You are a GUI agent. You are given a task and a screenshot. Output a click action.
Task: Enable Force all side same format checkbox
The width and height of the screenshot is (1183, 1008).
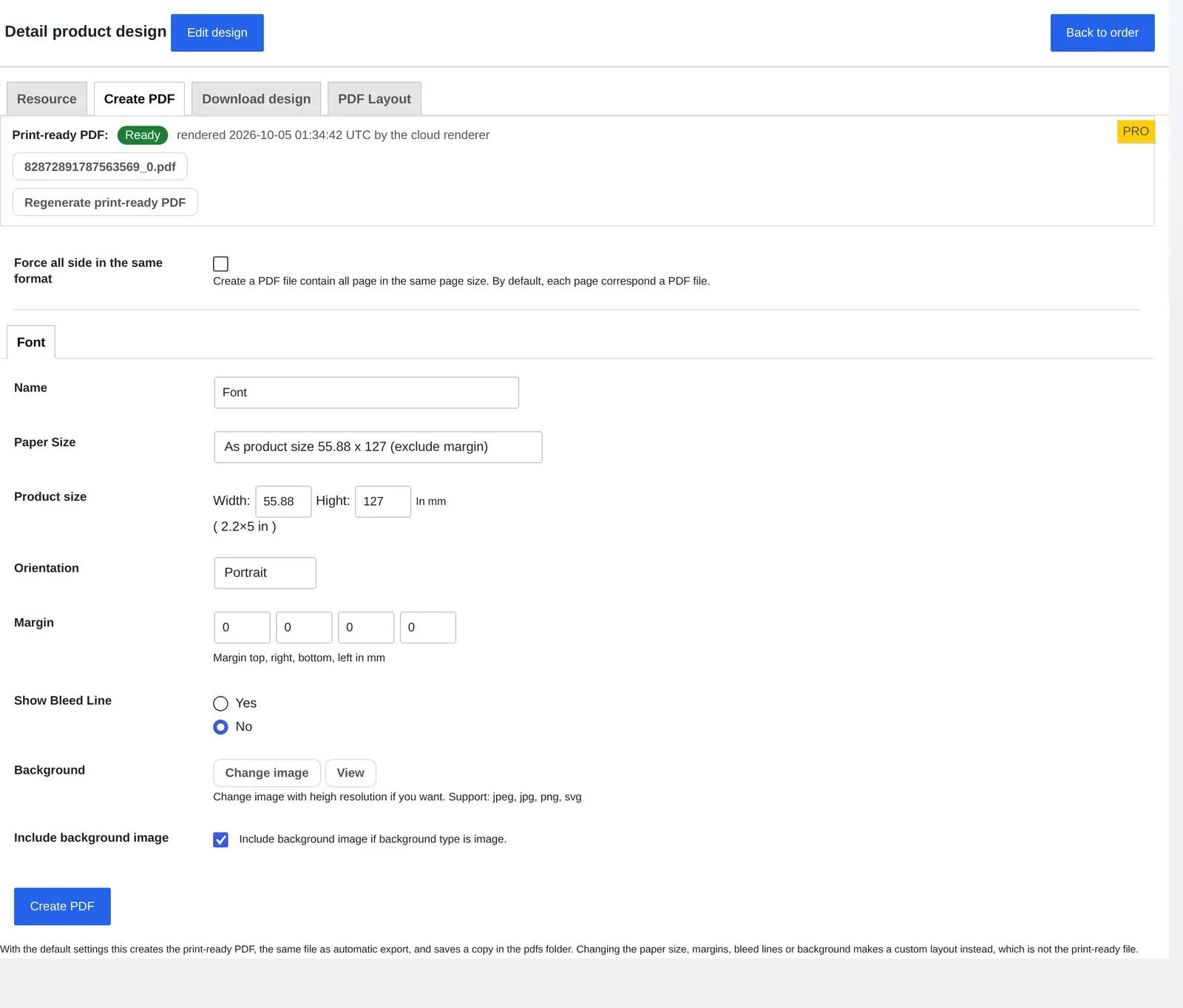click(220, 264)
